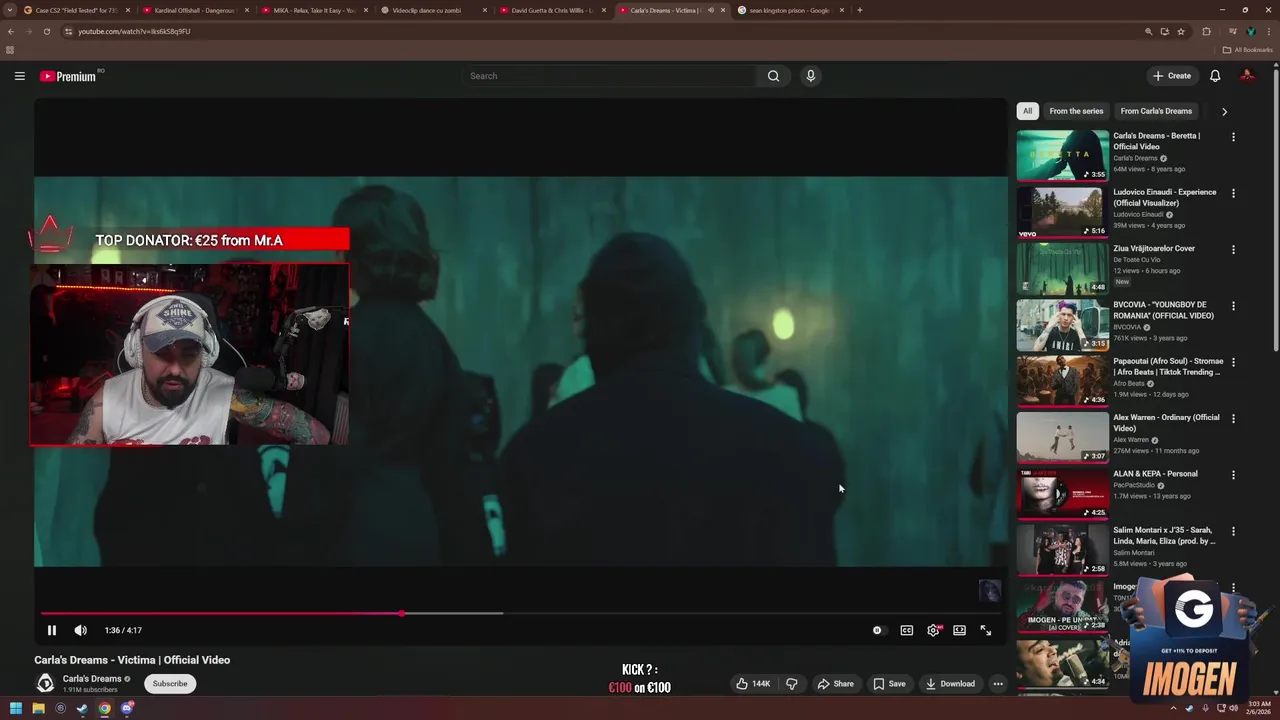Open File Explorer from the taskbar
Viewport: 1280px width, 720px height.
coord(38,708)
